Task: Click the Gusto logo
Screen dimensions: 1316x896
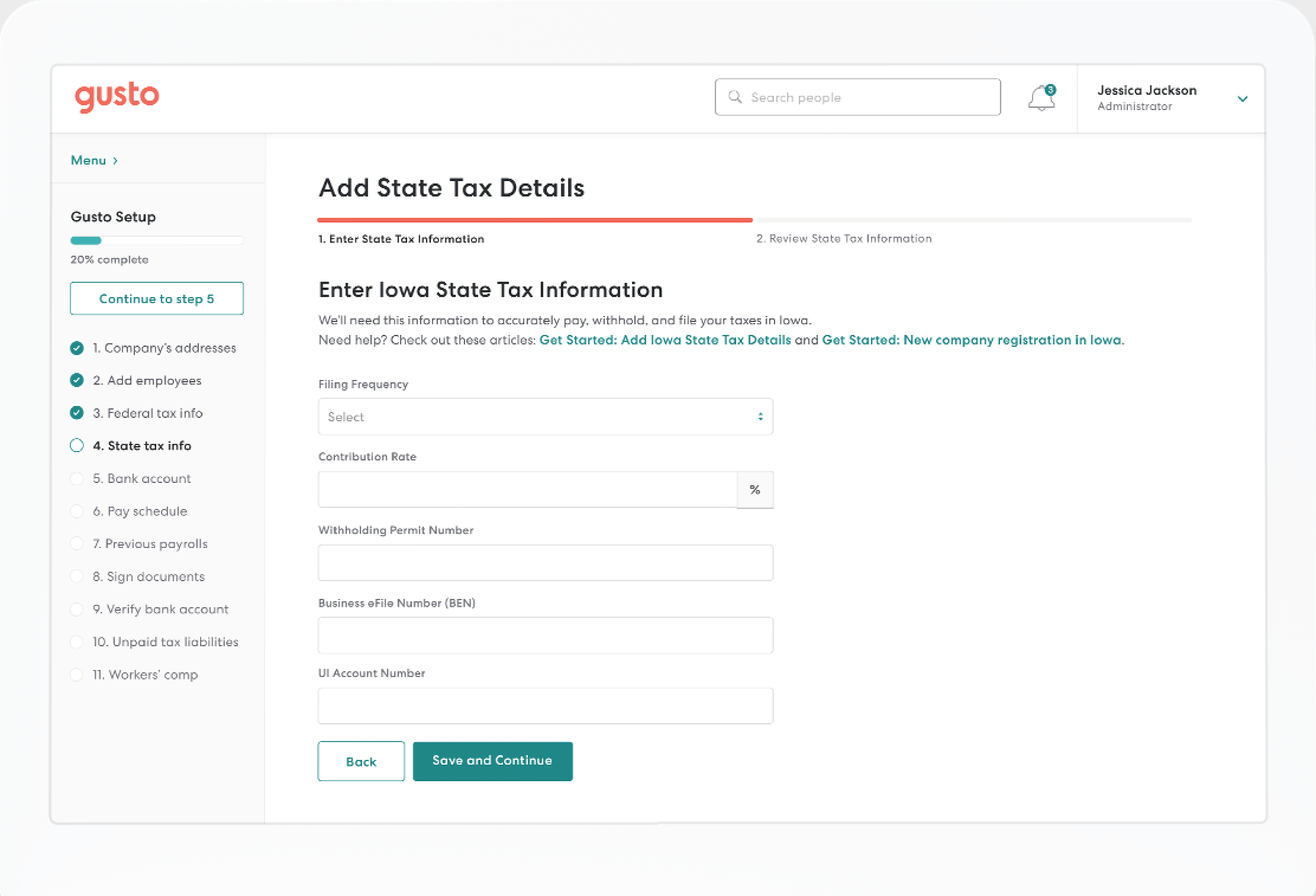Action: point(117,96)
